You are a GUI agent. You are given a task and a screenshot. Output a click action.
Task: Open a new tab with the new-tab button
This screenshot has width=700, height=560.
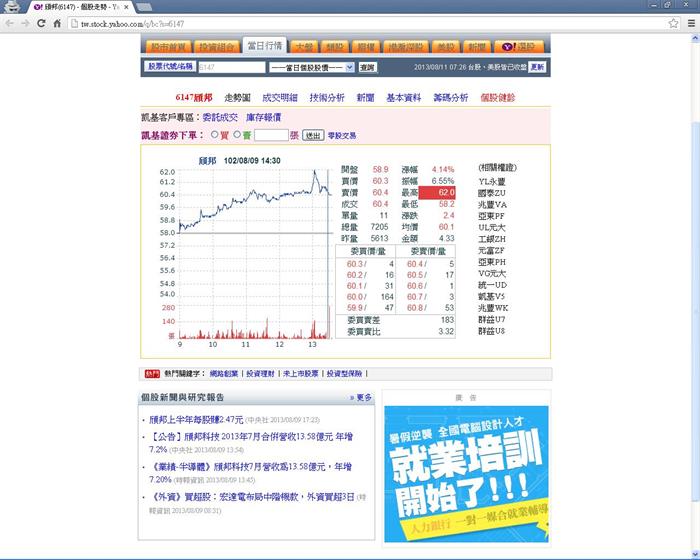click(144, 7)
